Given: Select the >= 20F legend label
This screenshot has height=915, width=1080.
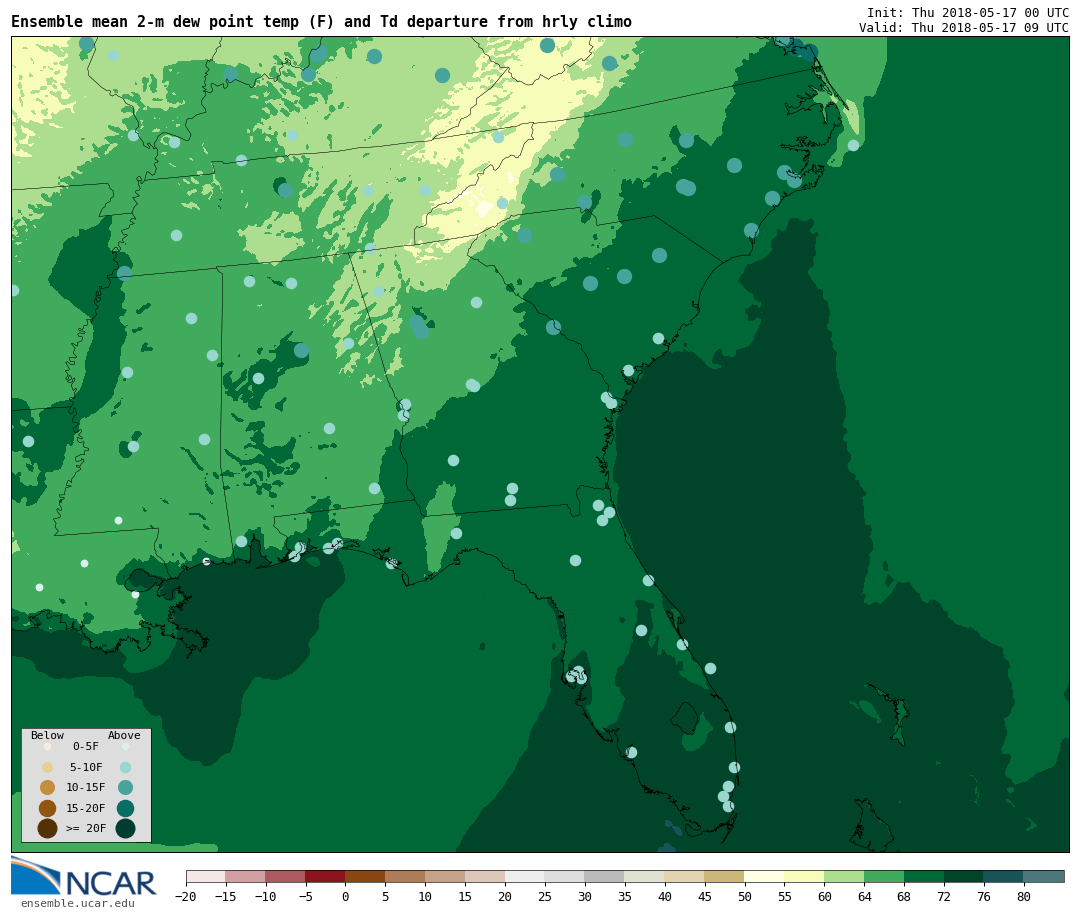Looking at the screenshot, I should (x=86, y=828).
